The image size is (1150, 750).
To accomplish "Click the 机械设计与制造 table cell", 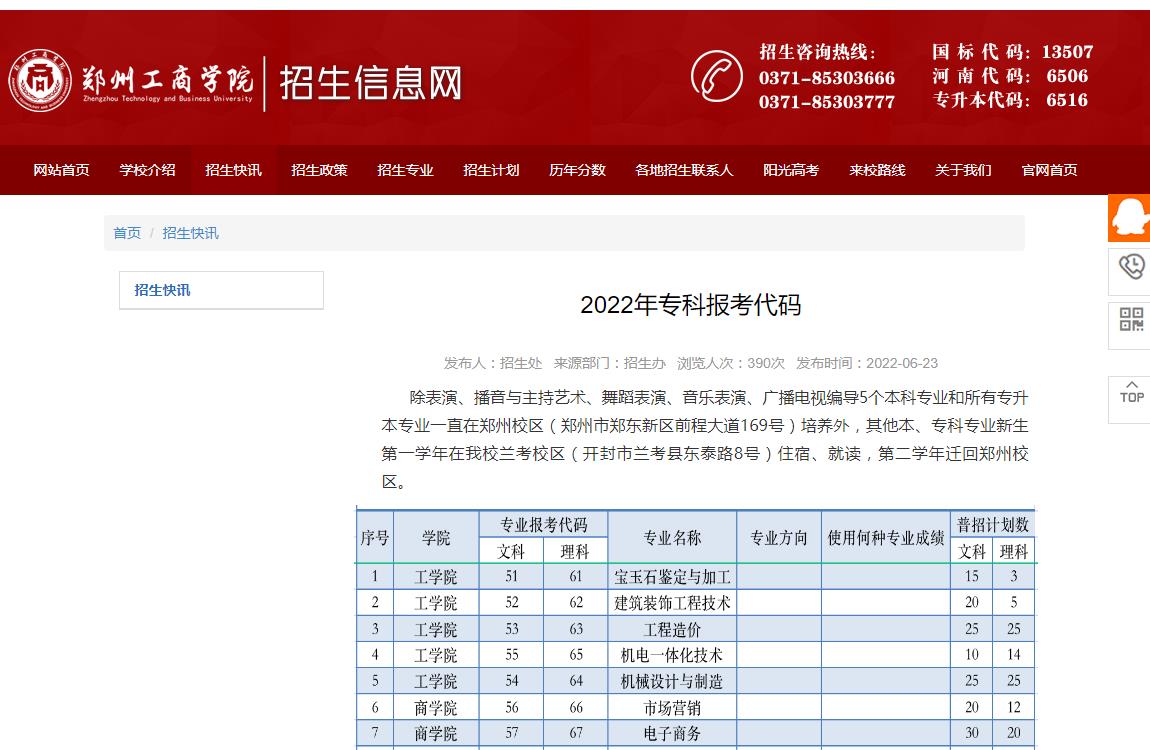I will pos(672,682).
